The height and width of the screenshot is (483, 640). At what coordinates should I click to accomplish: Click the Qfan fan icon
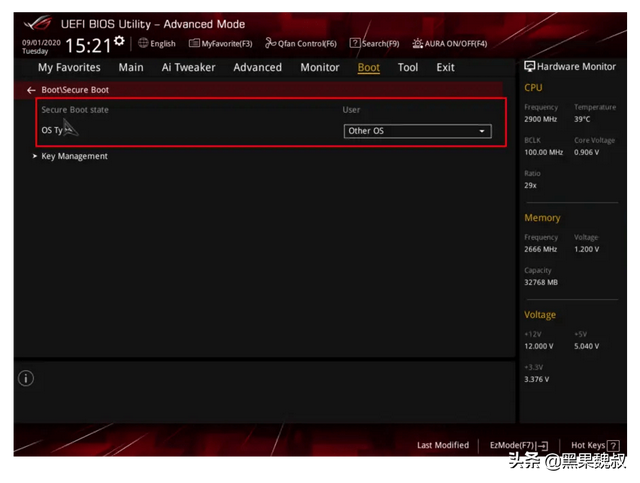(x=270, y=43)
